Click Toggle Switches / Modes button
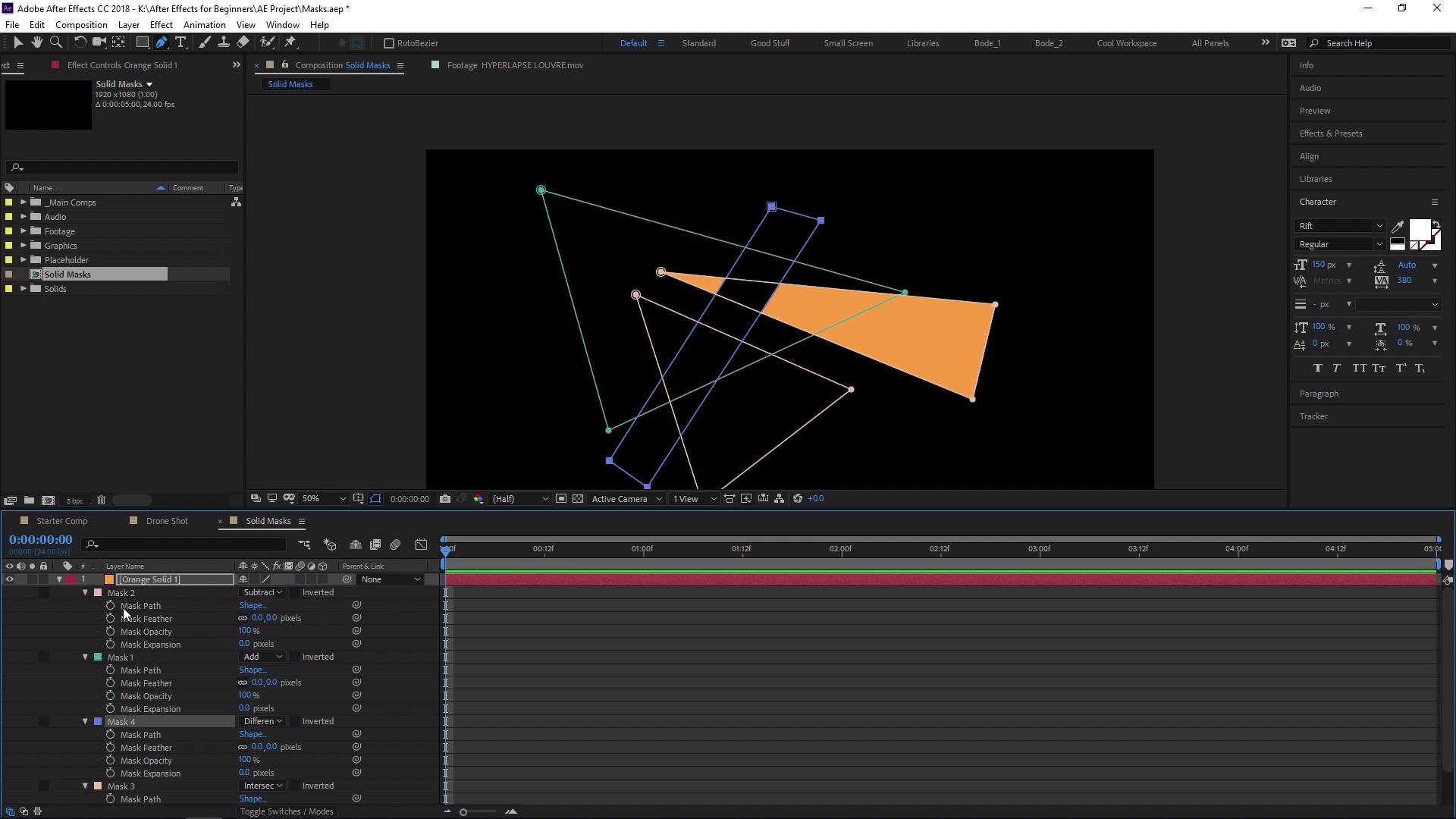Screen dimensions: 1456x819 287,811
